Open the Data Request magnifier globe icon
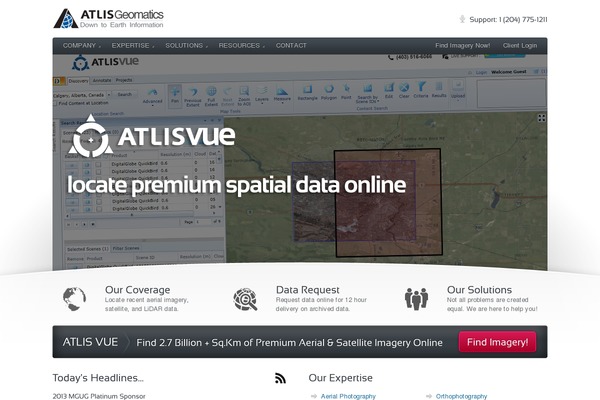 tap(245, 299)
